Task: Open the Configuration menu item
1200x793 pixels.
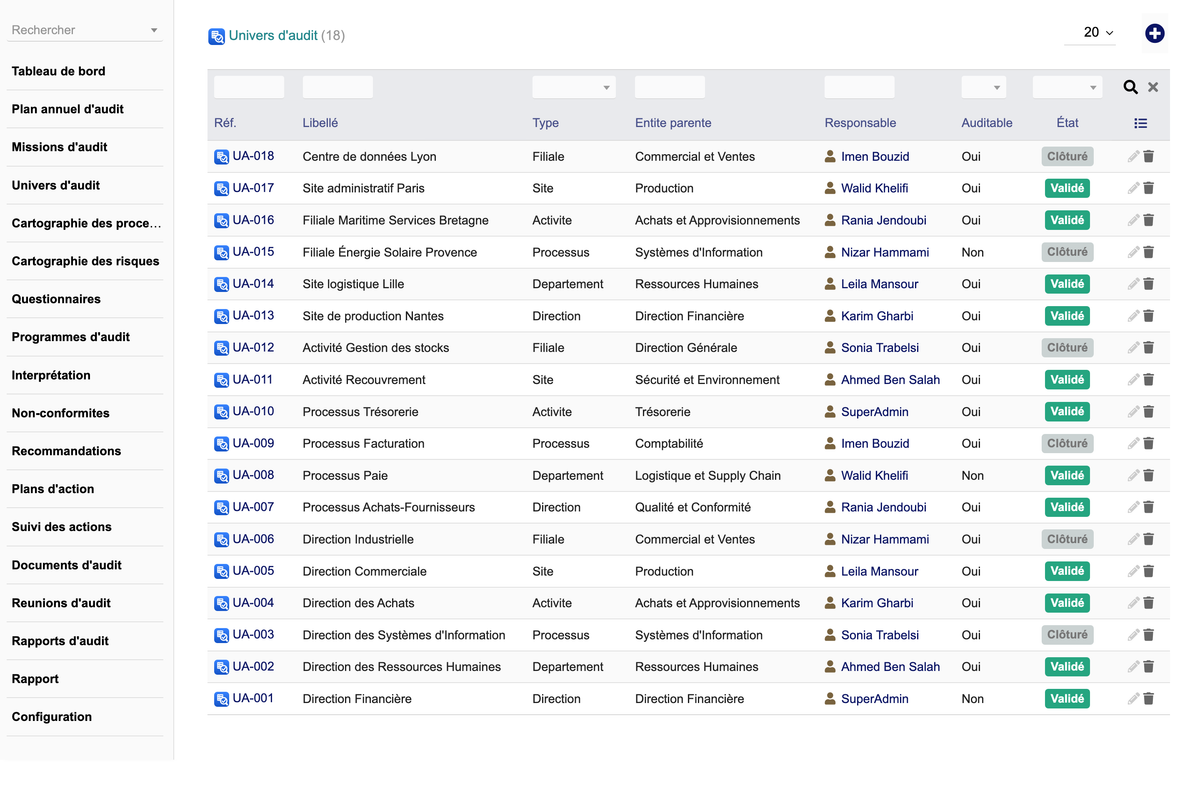Action: [52, 717]
